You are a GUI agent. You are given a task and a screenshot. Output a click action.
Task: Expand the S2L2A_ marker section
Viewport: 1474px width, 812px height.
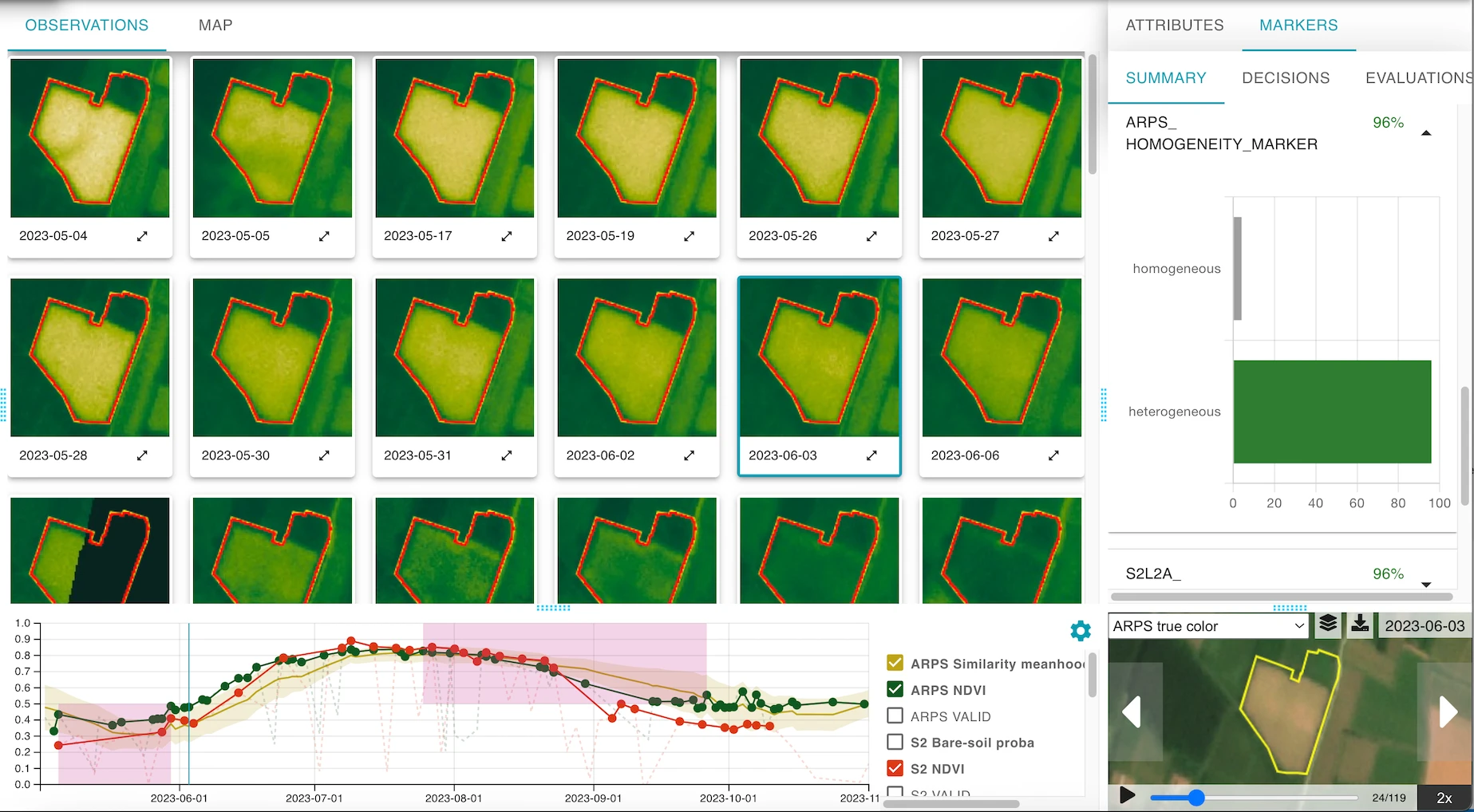point(1426,584)
